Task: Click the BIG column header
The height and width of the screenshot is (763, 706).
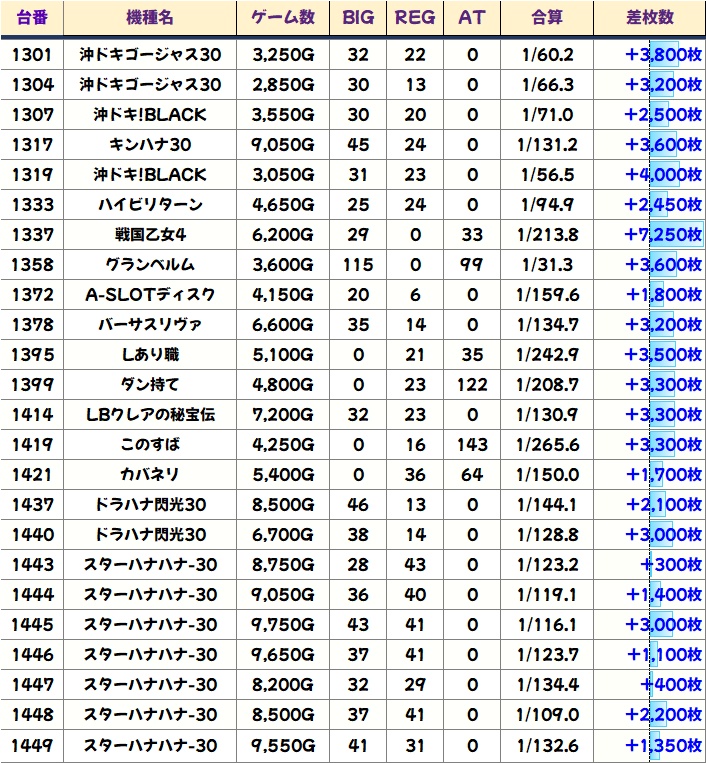Action: [357, 18]
